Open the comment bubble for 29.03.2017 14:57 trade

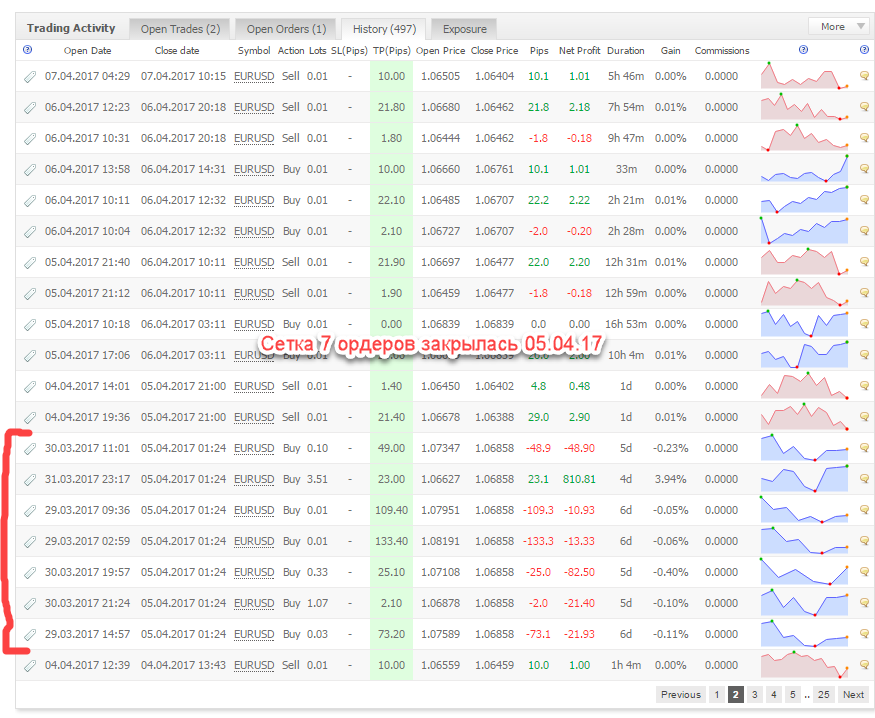point(864,633)
